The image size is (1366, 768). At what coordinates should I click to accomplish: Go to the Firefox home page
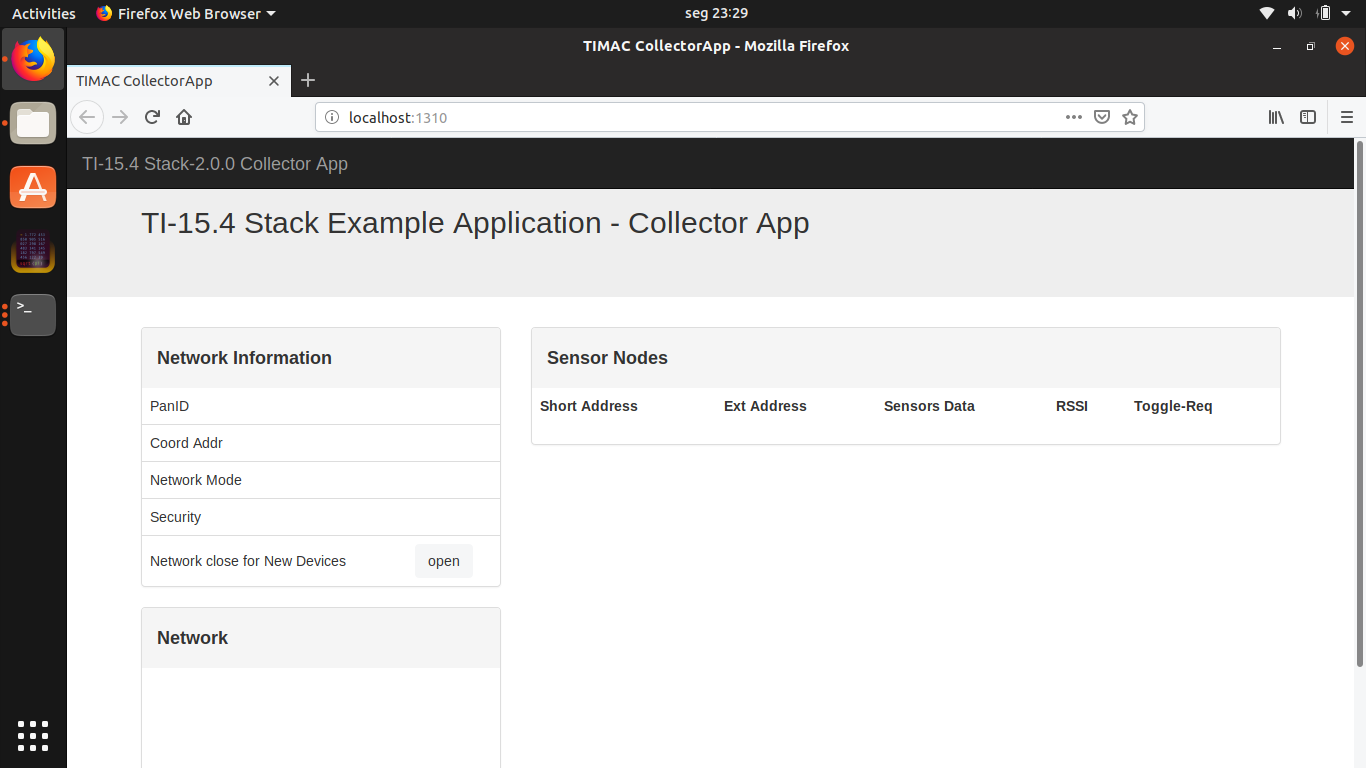pos(184,117)
